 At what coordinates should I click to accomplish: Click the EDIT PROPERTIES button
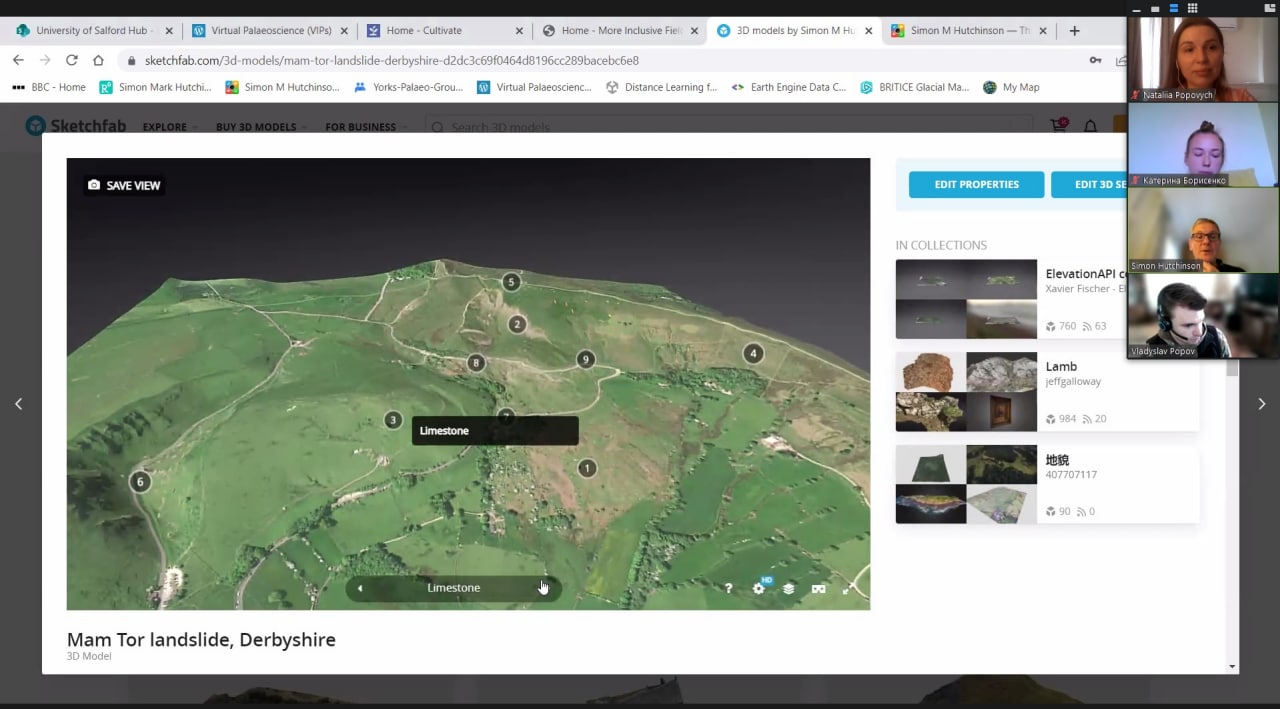[x=976, y=184]
